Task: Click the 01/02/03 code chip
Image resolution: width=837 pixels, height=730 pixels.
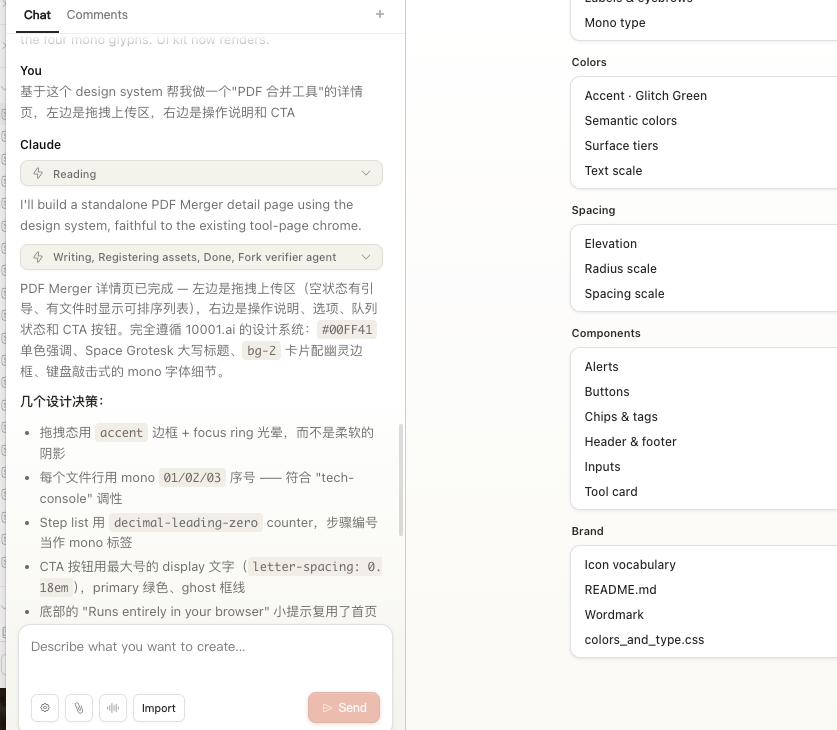Action: click(x=192, y=477)
